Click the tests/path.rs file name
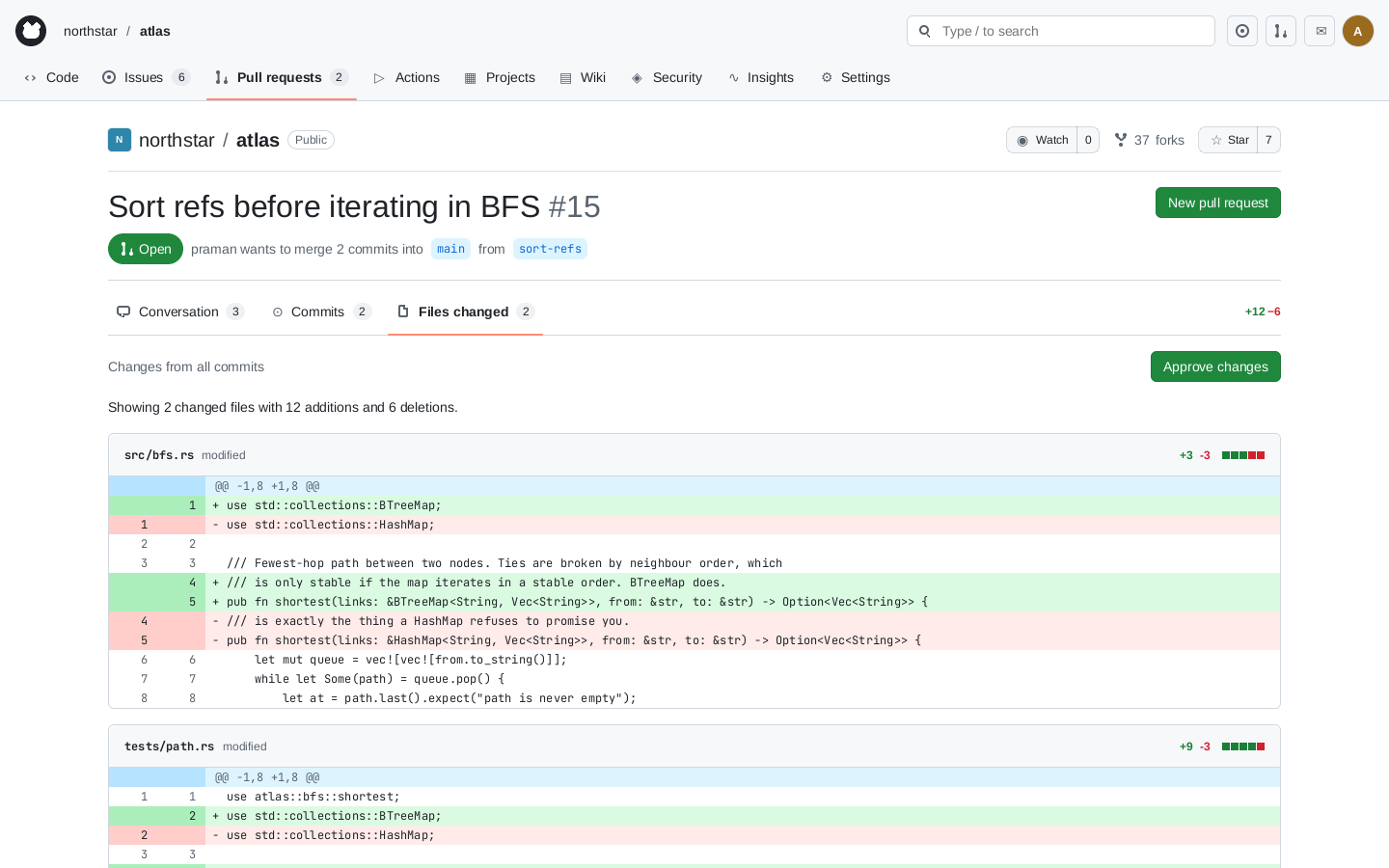This screenshot has width=1389, height=868. (x=170, y=746)
